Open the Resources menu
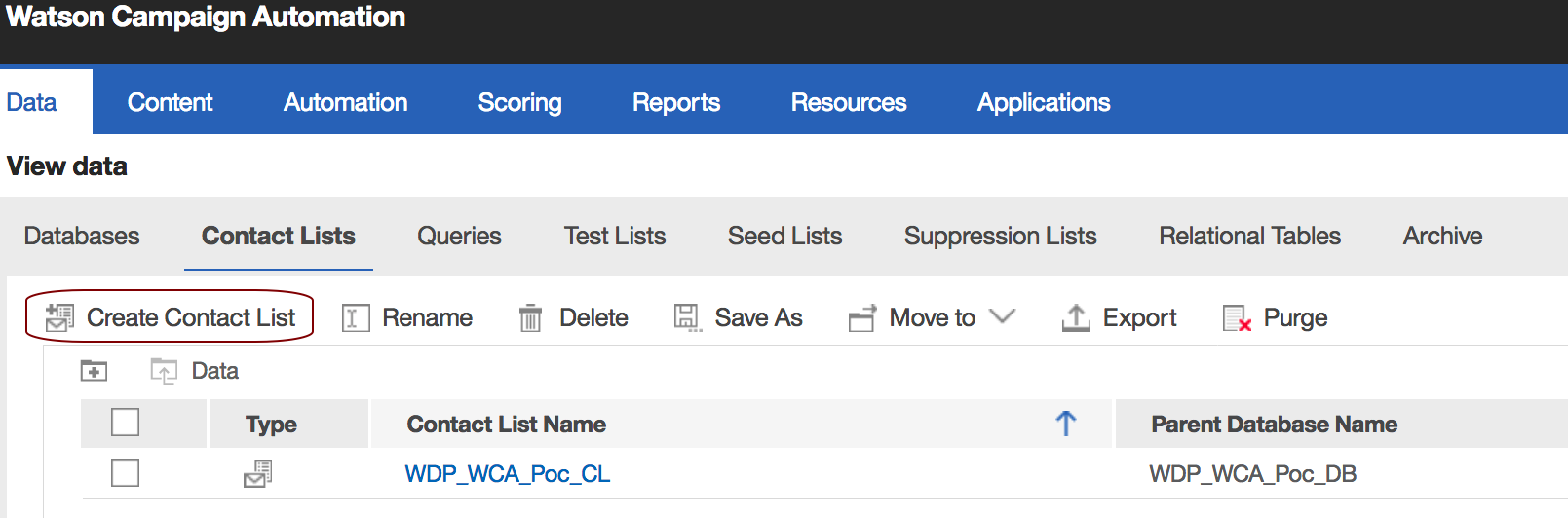 (x=849, y=102)
